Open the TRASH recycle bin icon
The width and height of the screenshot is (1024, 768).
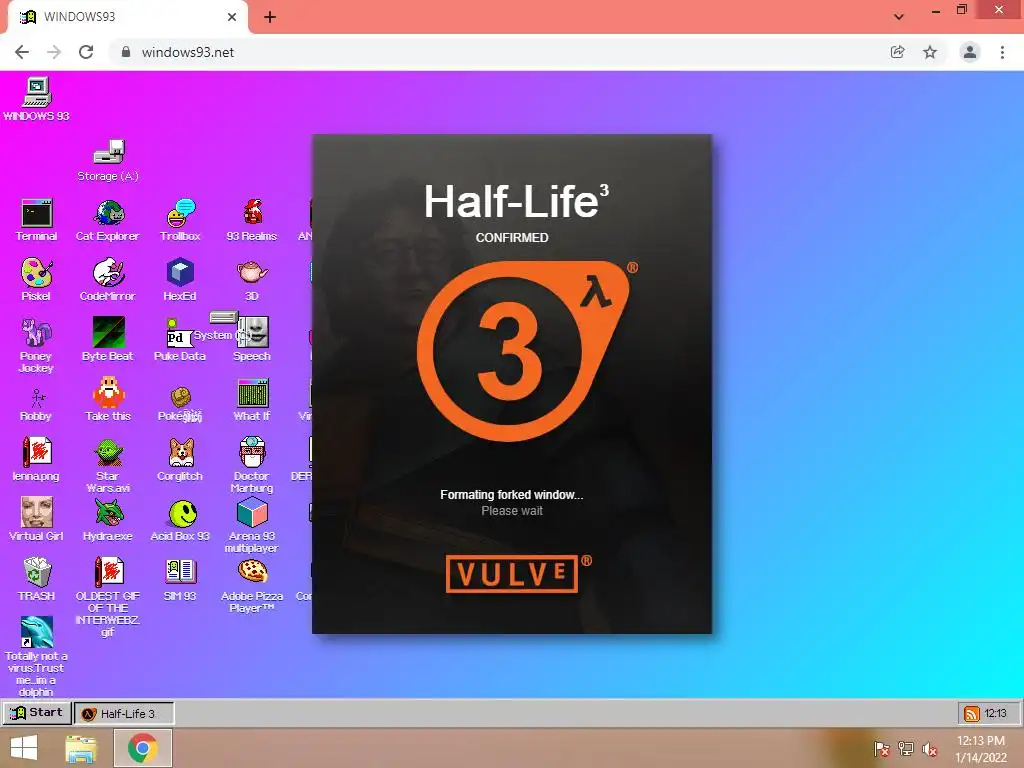coord(37,579)
